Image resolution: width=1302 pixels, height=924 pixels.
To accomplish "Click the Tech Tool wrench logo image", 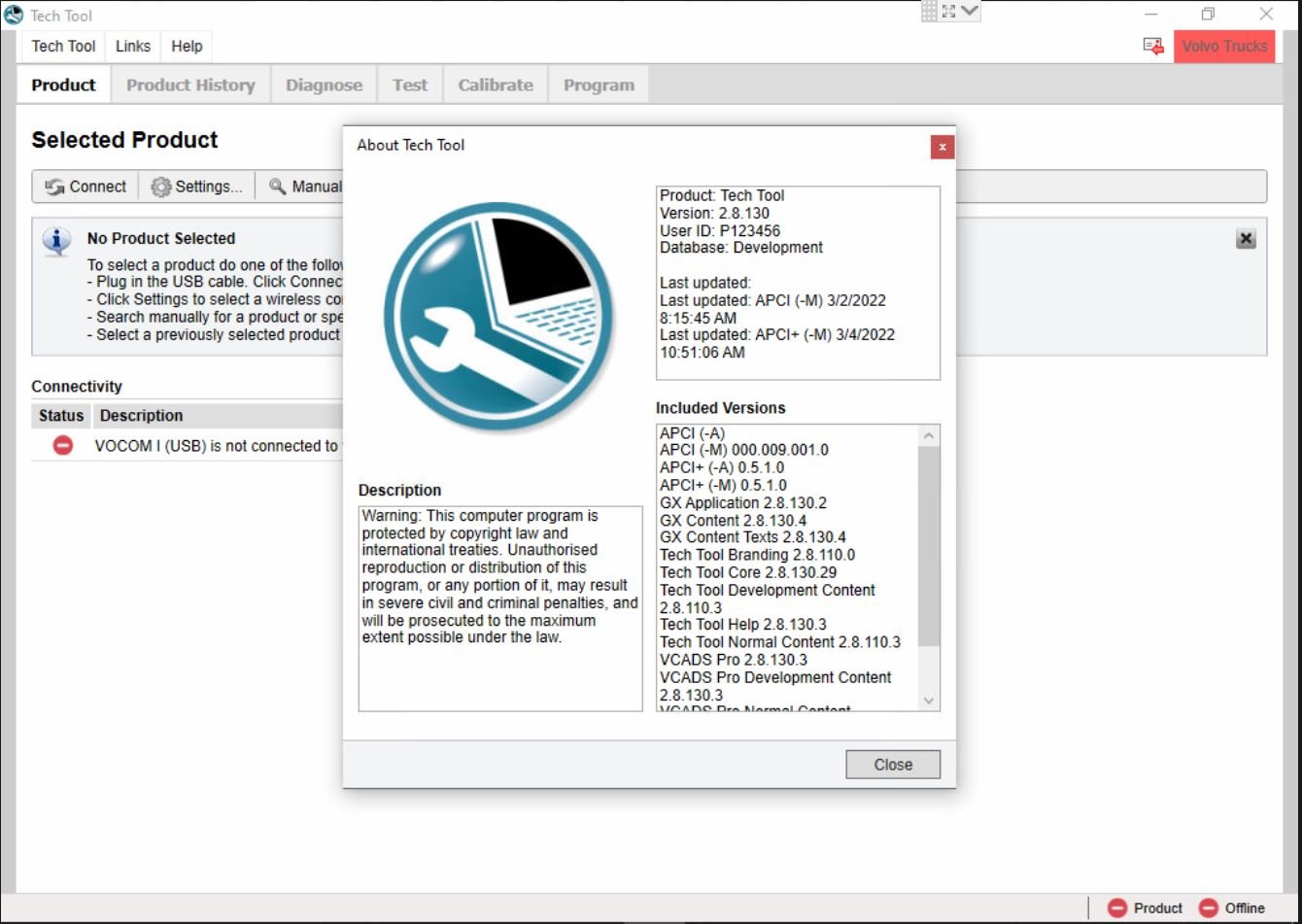I will [x=499, y=318].
